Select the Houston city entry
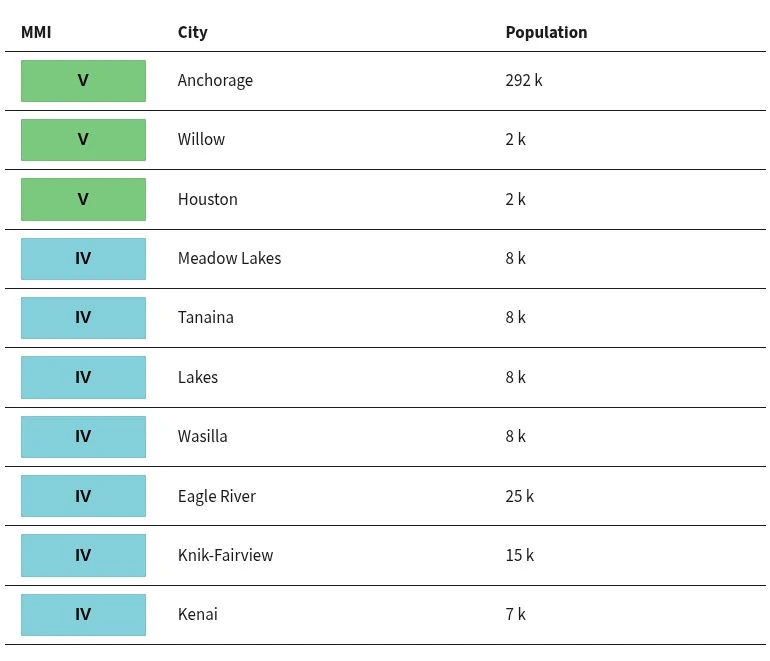Screen dimensions: 770x661 [208, 199]
